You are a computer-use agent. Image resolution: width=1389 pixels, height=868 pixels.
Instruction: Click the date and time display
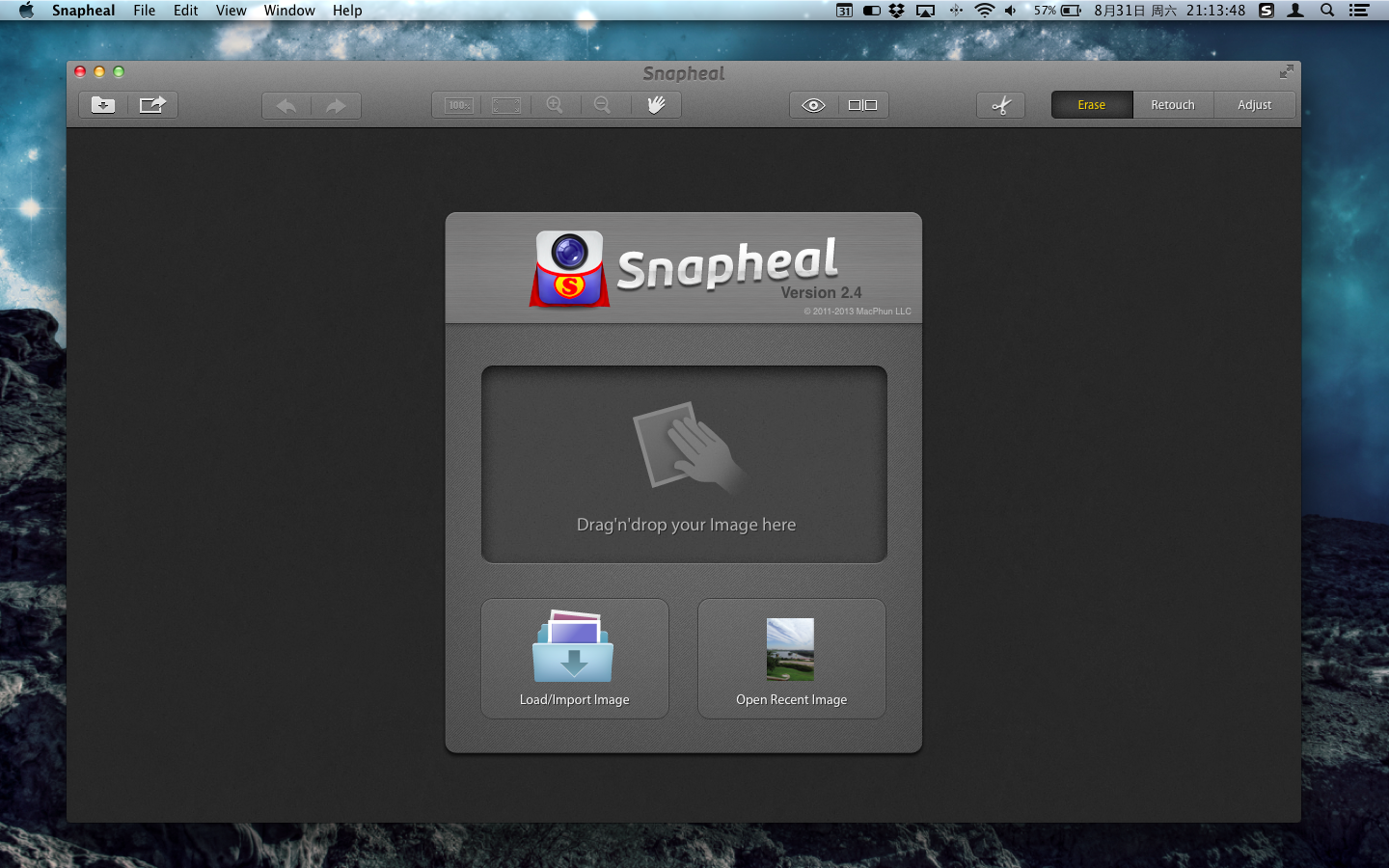[1169, 11]
